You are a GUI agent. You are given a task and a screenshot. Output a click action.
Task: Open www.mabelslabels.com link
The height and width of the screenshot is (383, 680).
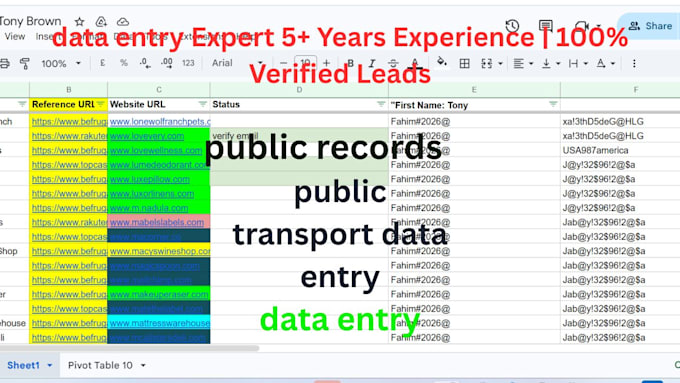[157, 223]
